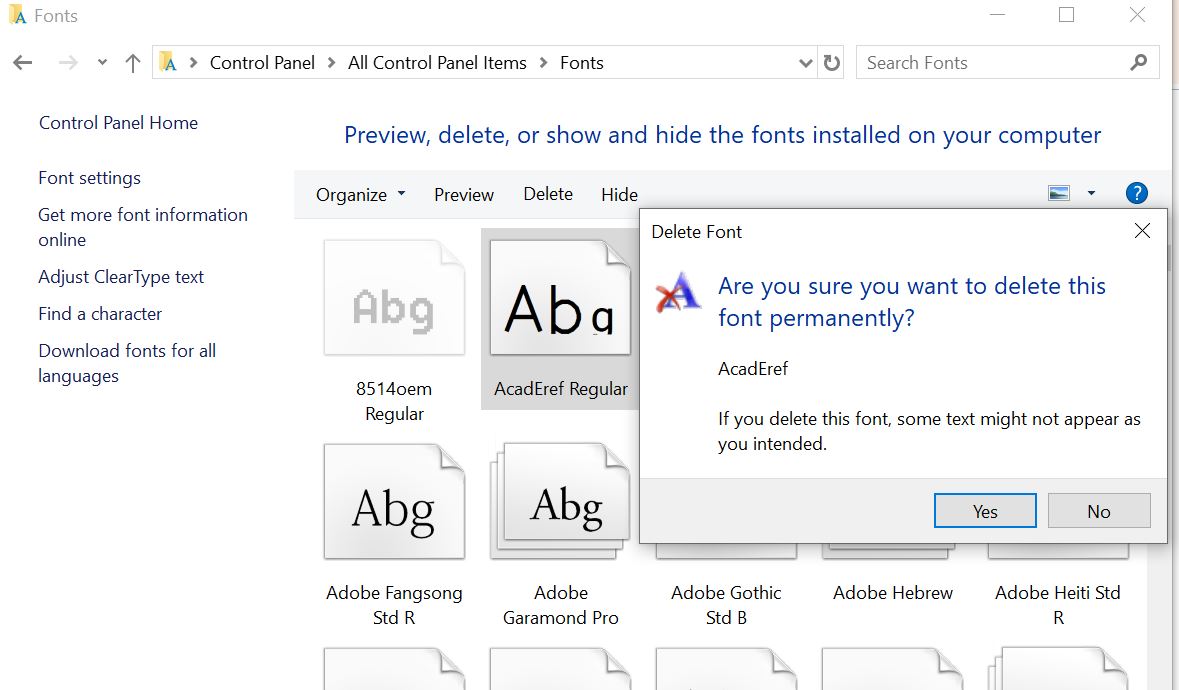Click the search magnifier icon
Viewport: 1179px width, 690px height.
point(1139,62)
